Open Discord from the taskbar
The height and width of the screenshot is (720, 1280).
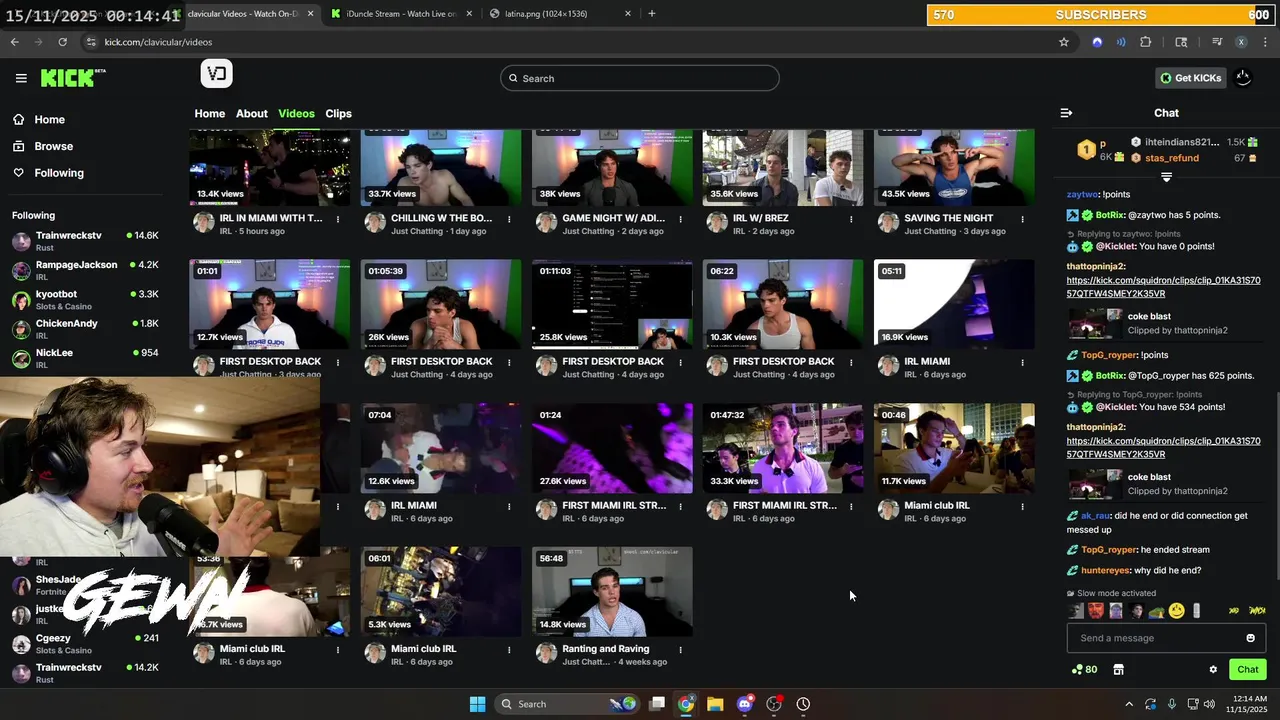click(744, 704)
